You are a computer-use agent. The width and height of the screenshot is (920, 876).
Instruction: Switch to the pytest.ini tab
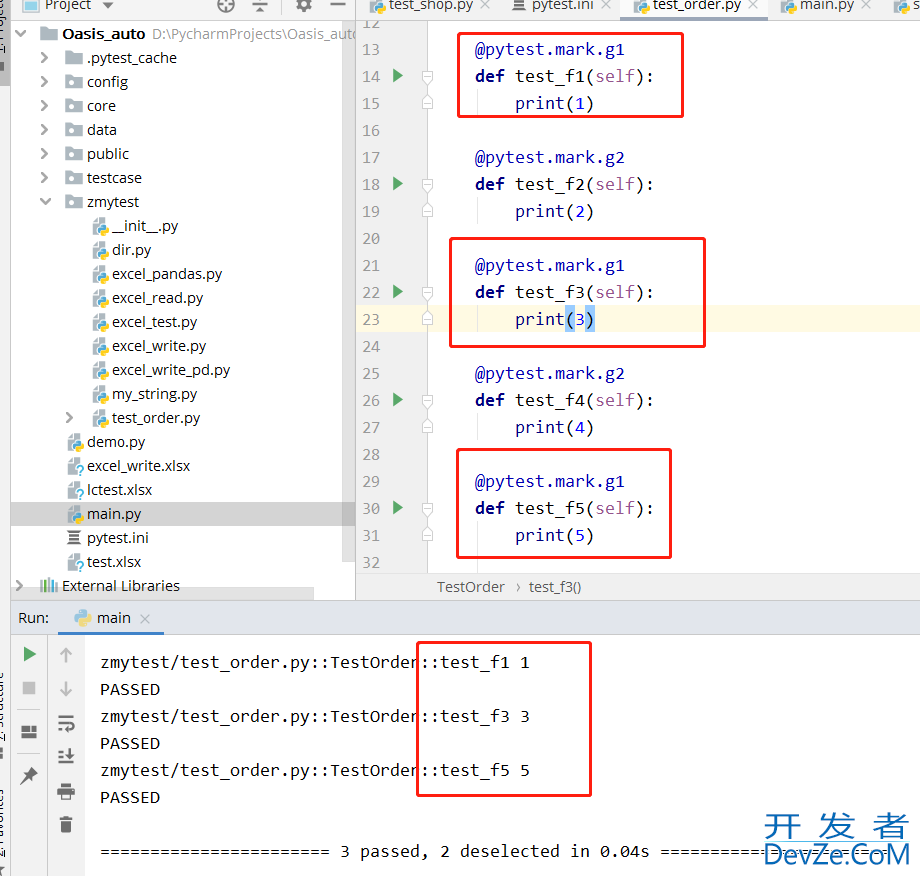coord(553,6)
